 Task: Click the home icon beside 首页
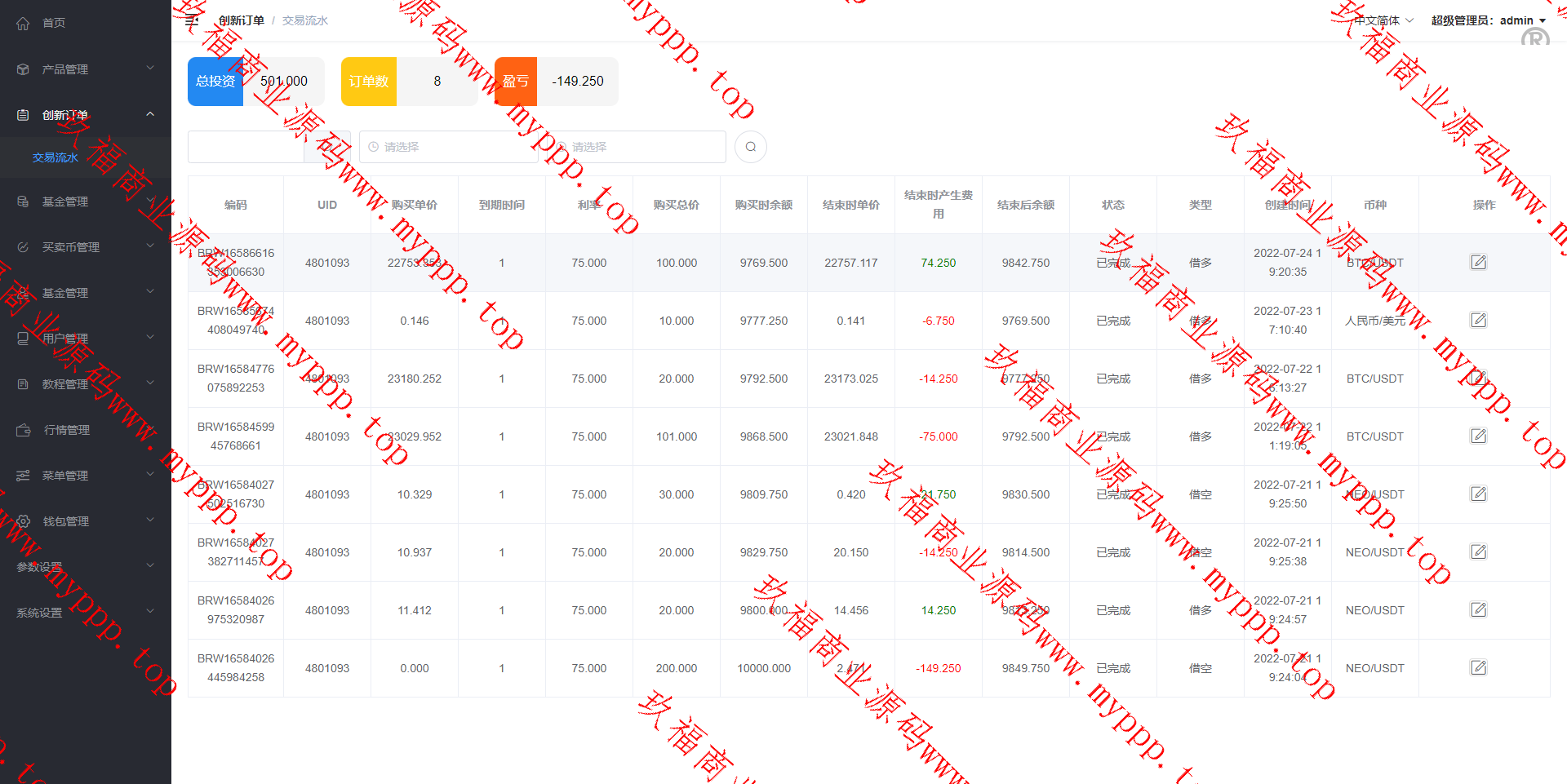click(23, 23)
